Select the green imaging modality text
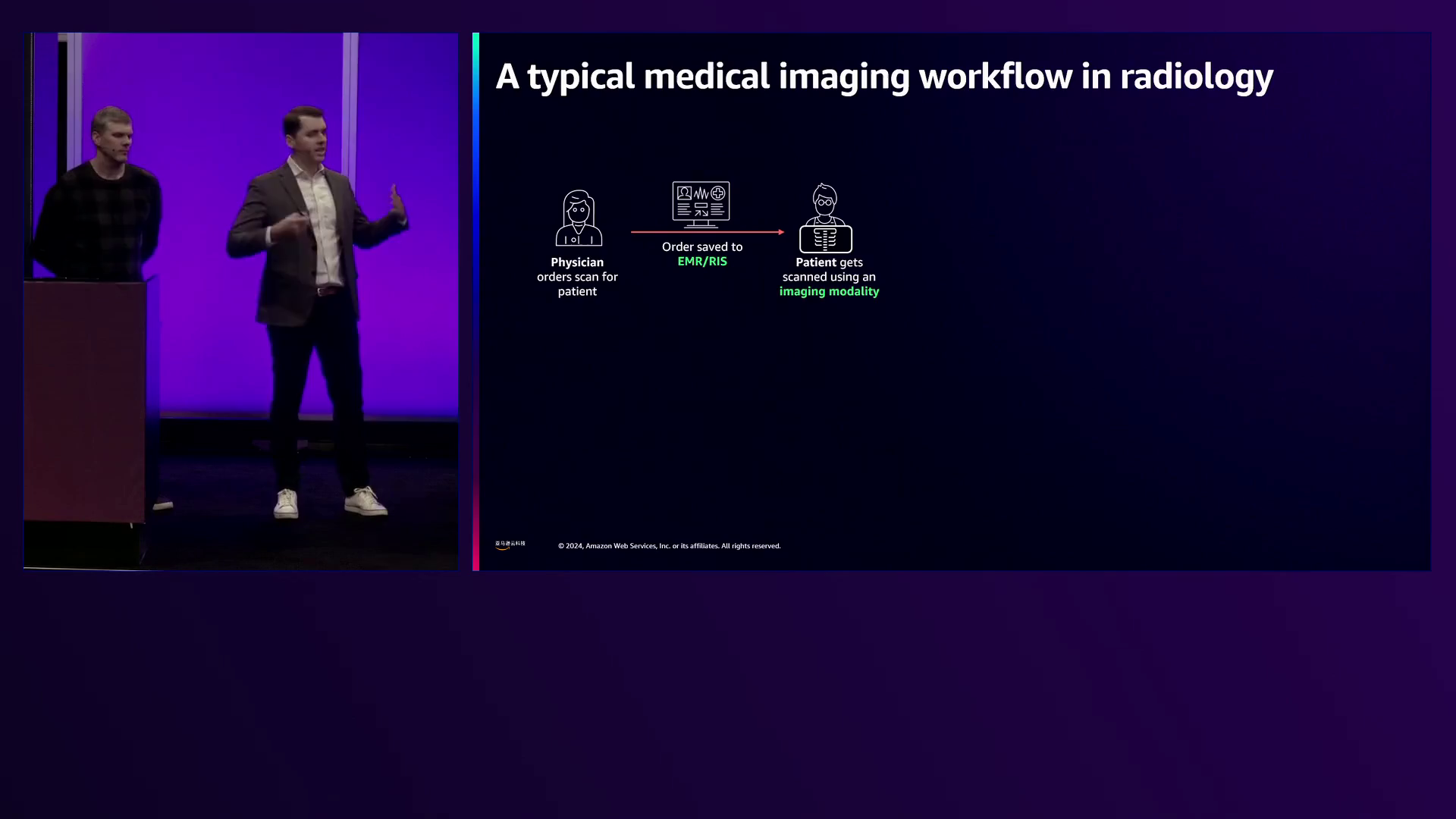Viewport: 1456px width, 819px height. (x=829, y=292)
